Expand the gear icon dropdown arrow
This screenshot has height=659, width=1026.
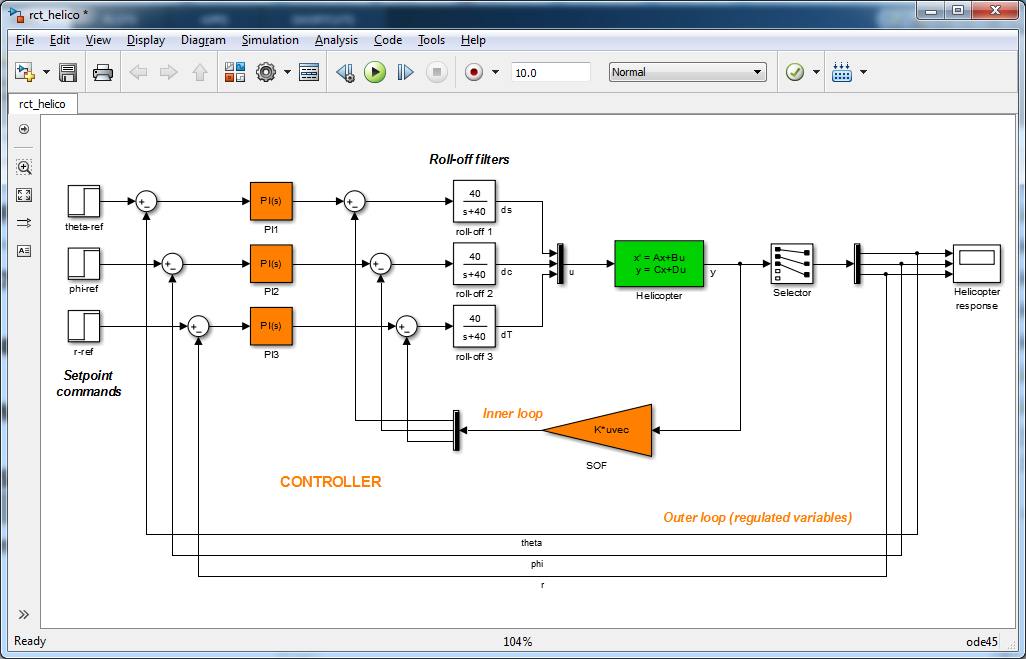click(287, 72)
